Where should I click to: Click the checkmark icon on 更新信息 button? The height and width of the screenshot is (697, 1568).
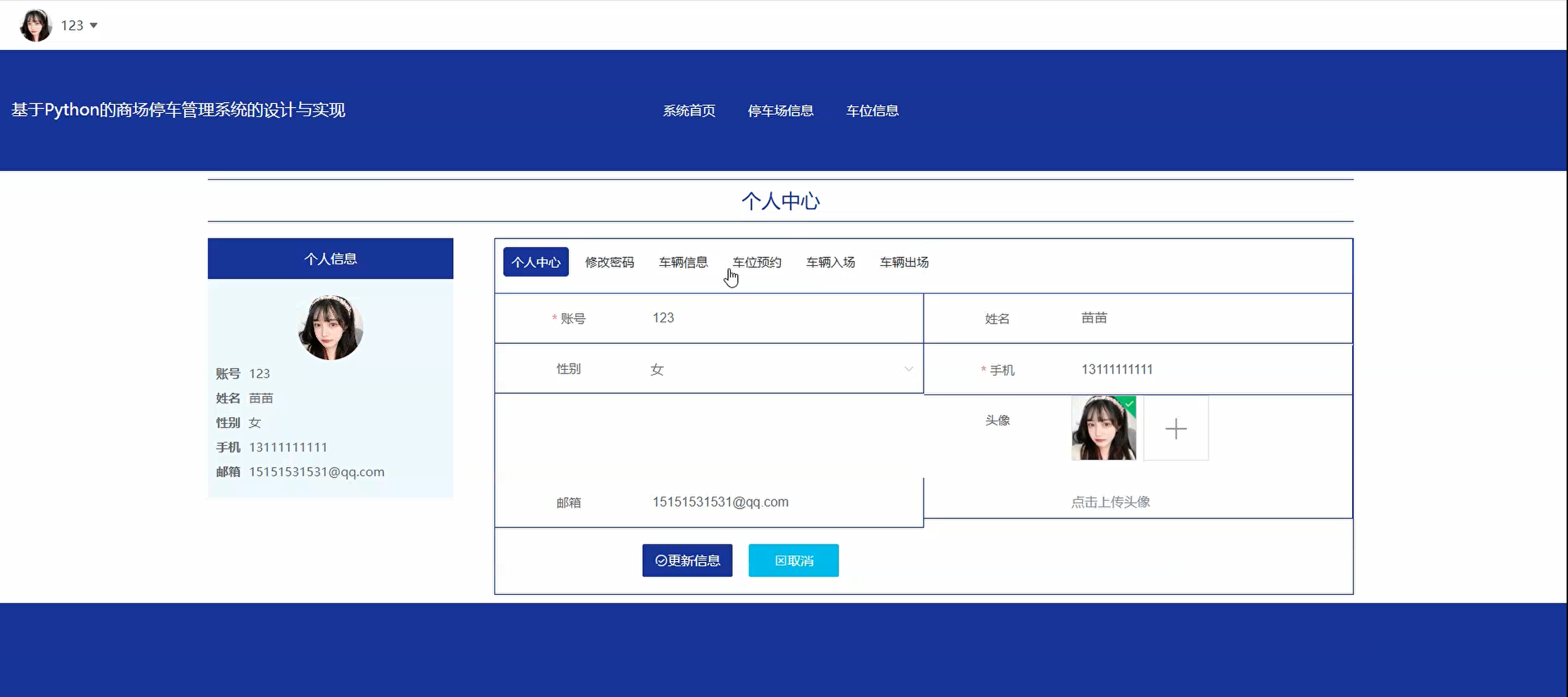tap(660, 561)
